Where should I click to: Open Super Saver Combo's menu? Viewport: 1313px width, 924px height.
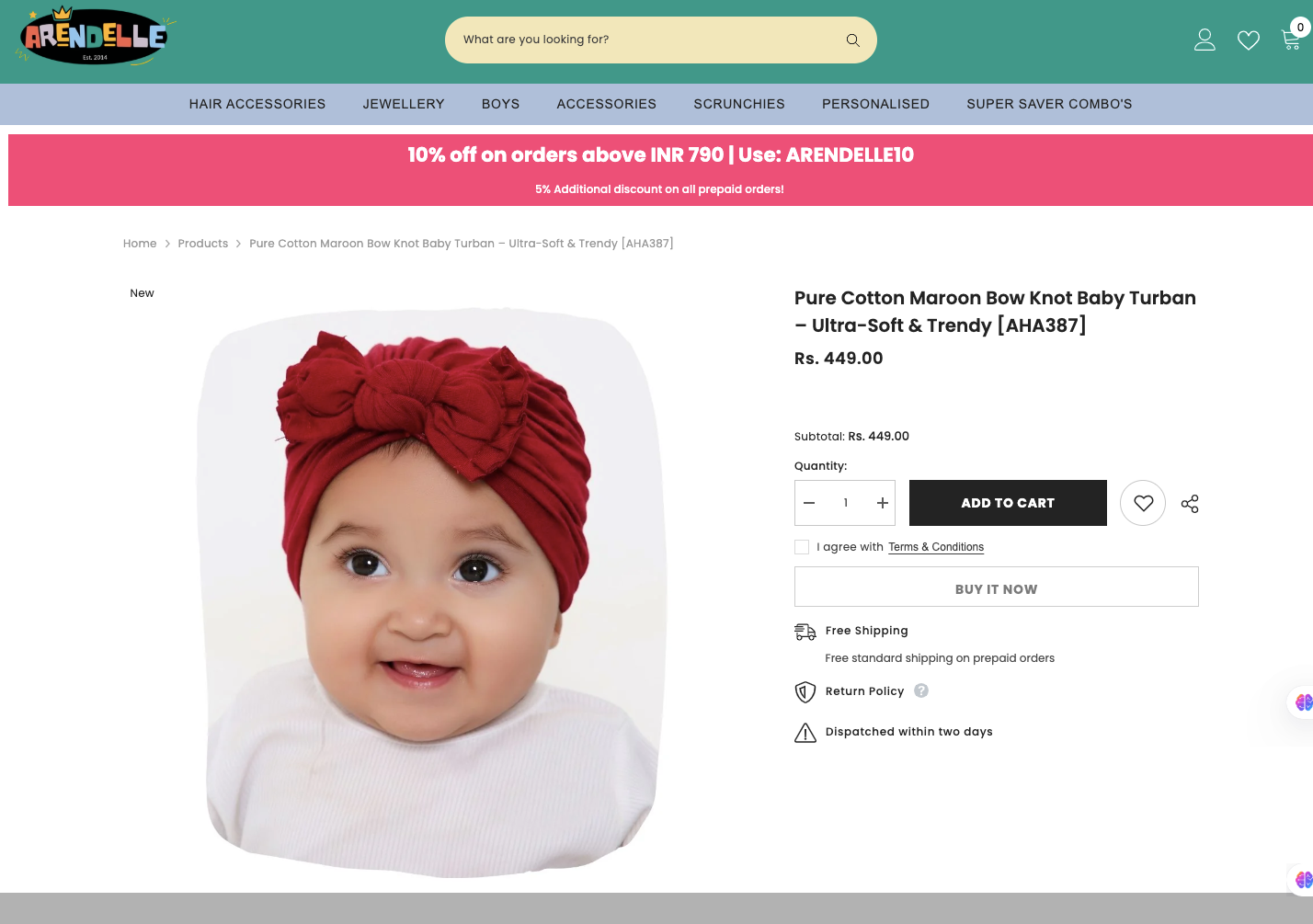tap(1049, 104)
